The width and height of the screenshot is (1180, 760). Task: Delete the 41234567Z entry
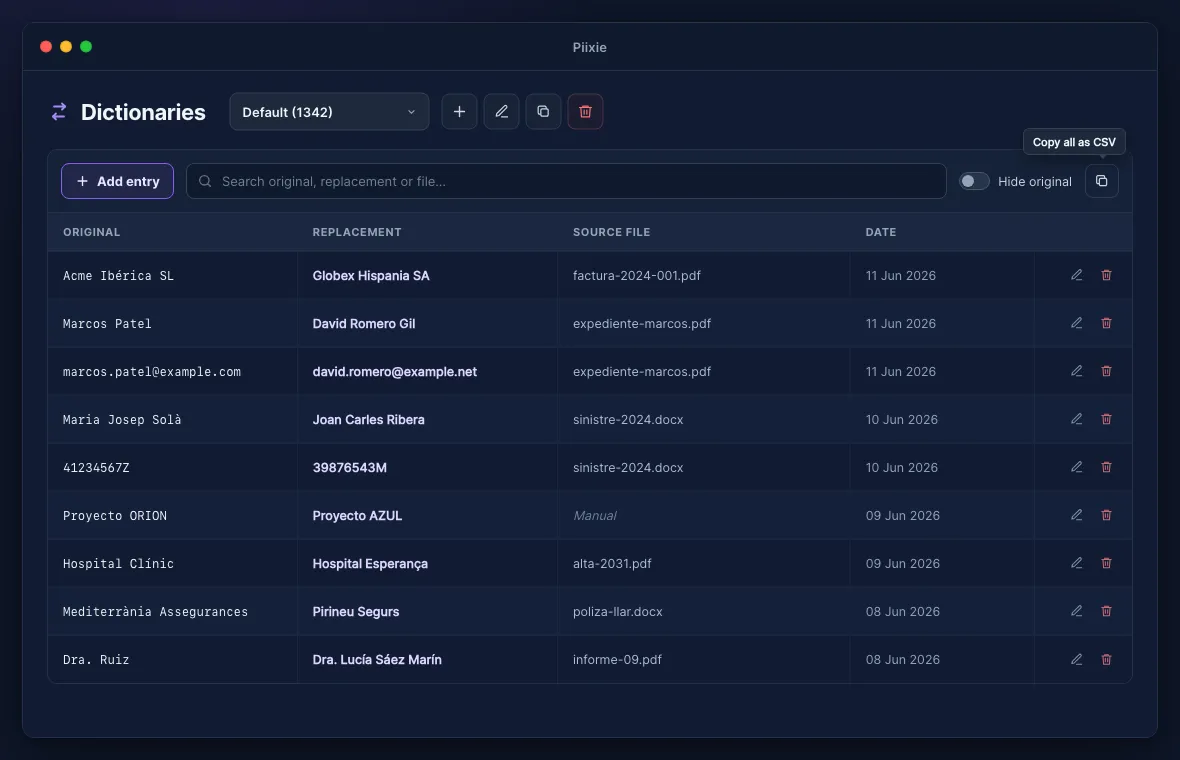click(1106, 467)
